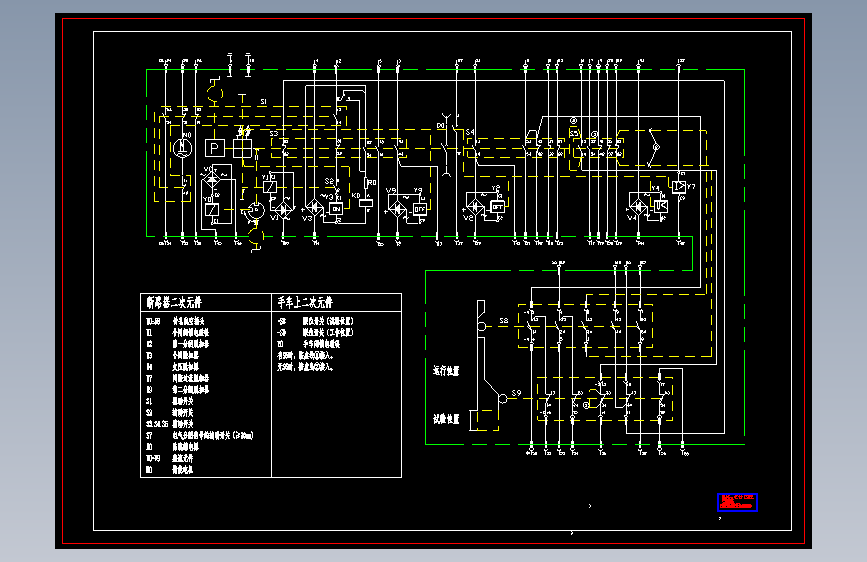Select the S7 row in the legend table
This screenshot has height=562, width=867.
200,435
